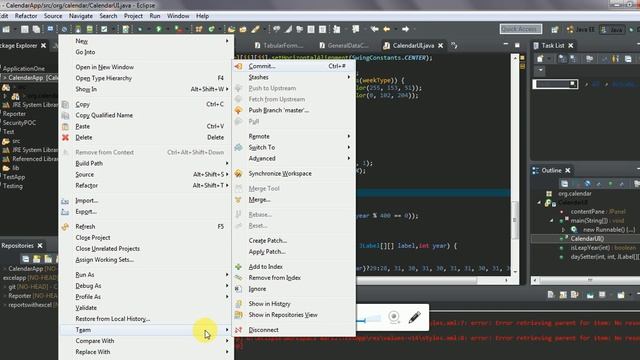This screenshot has width=640, height=360.
Task: Select the Java EE perspective button
Action: (580, 29)
